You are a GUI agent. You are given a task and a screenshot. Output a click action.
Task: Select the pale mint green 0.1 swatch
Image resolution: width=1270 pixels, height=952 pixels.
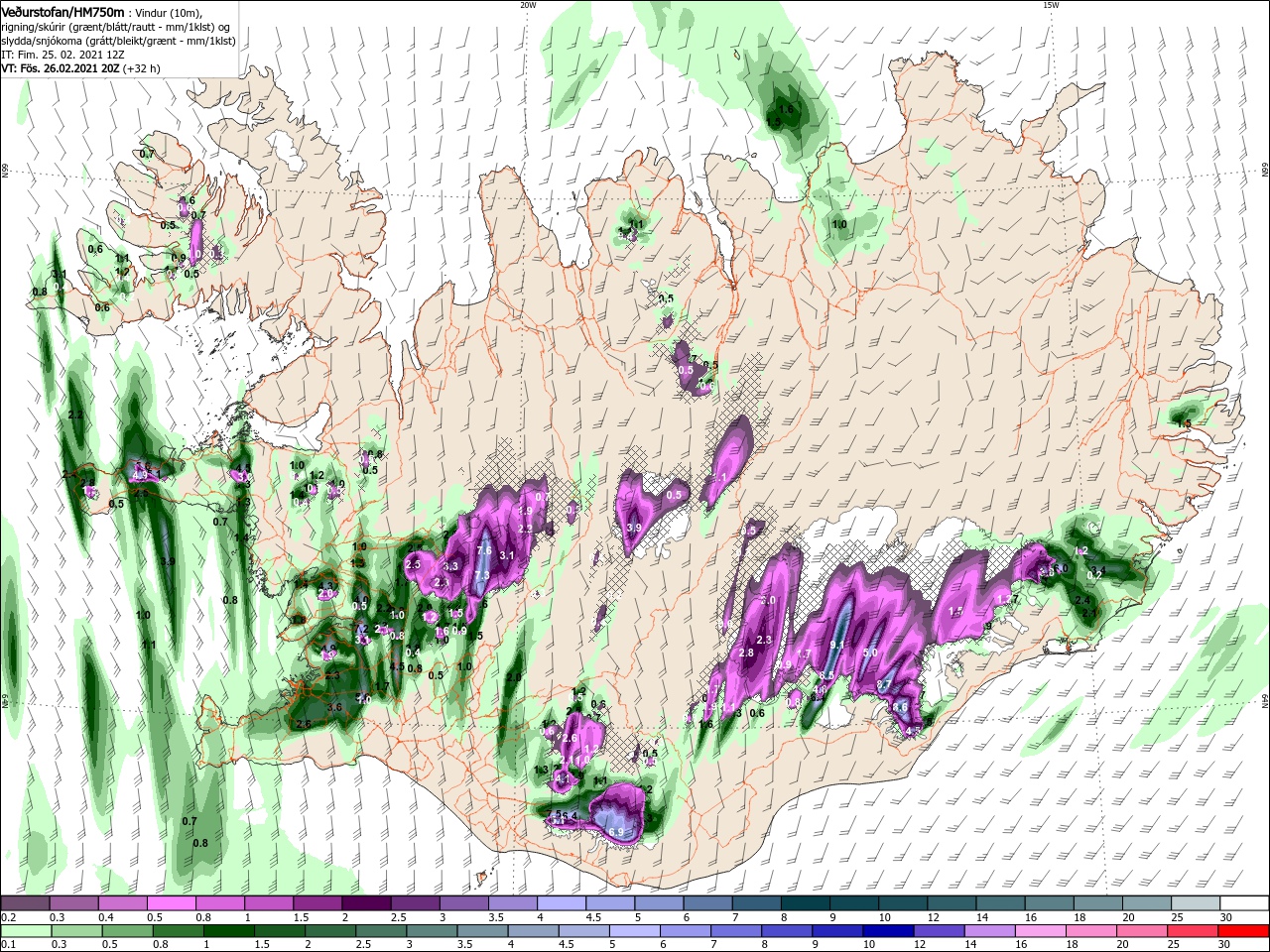25,931
